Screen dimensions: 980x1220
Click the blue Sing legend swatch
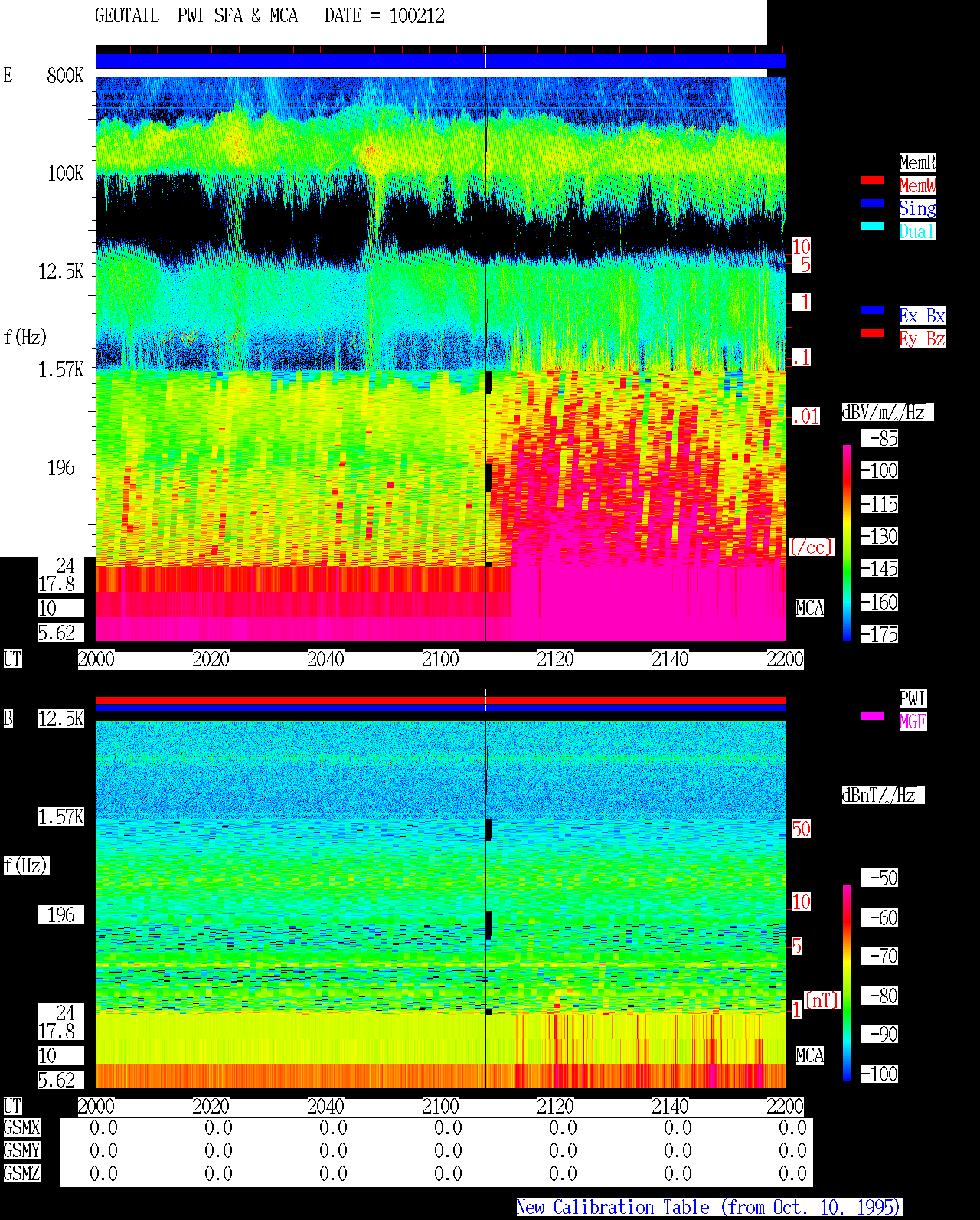pos(873,203)
